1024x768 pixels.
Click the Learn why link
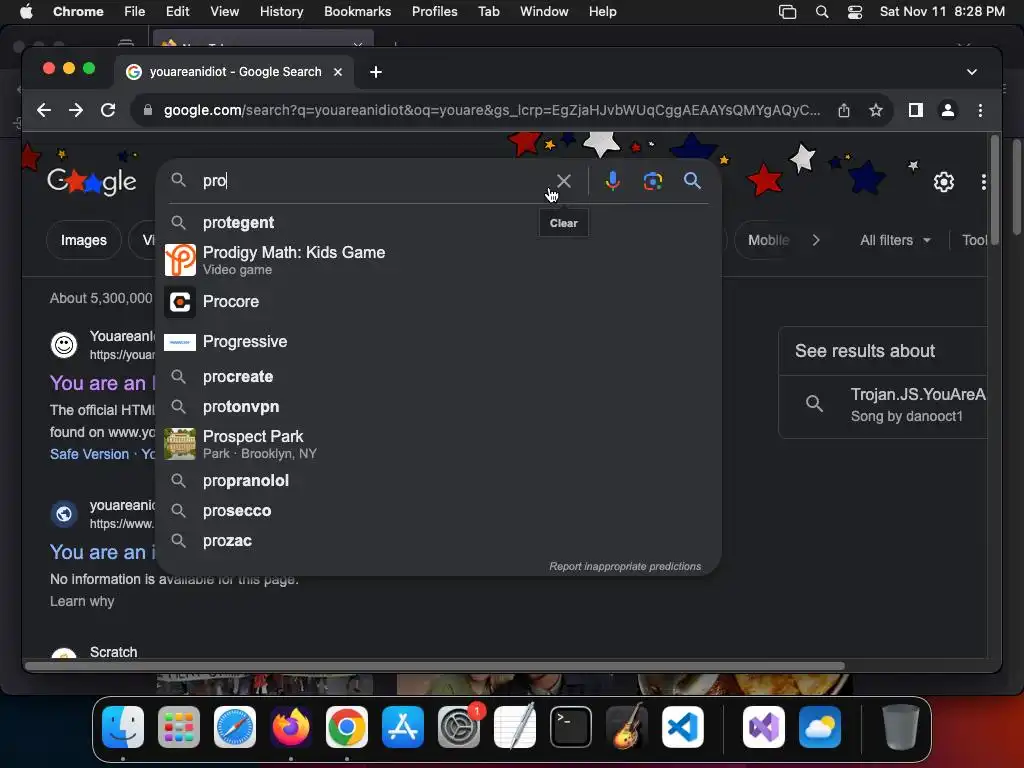82,601
